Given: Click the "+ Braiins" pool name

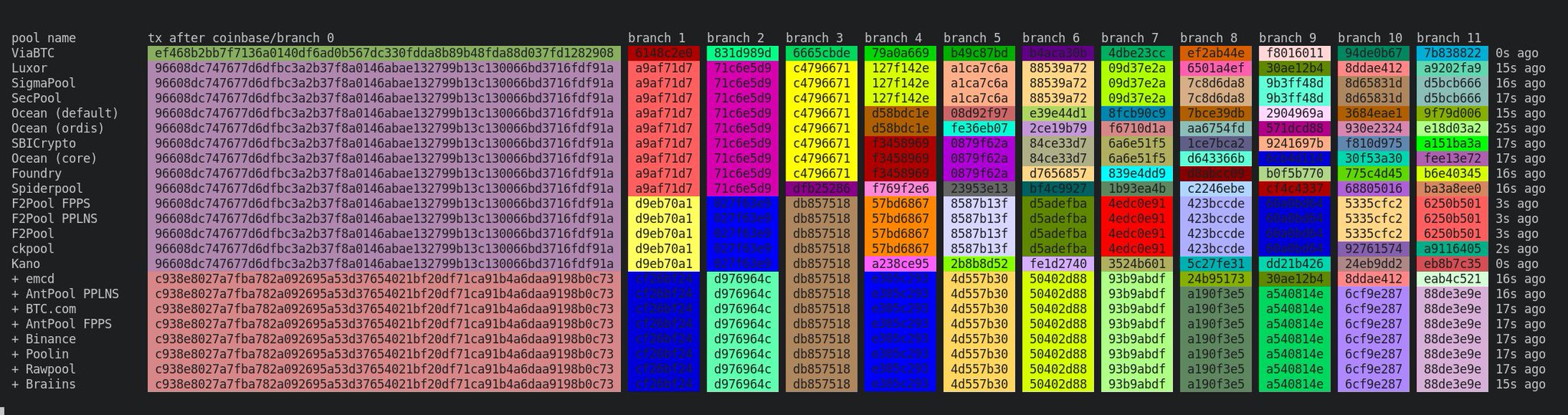Looking at the screenshot, I should pyautogui.click(x=44, y=384).
